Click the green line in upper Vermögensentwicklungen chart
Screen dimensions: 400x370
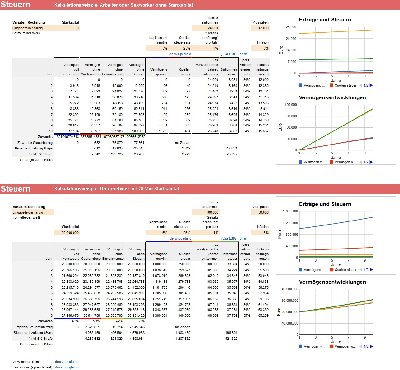336,129
